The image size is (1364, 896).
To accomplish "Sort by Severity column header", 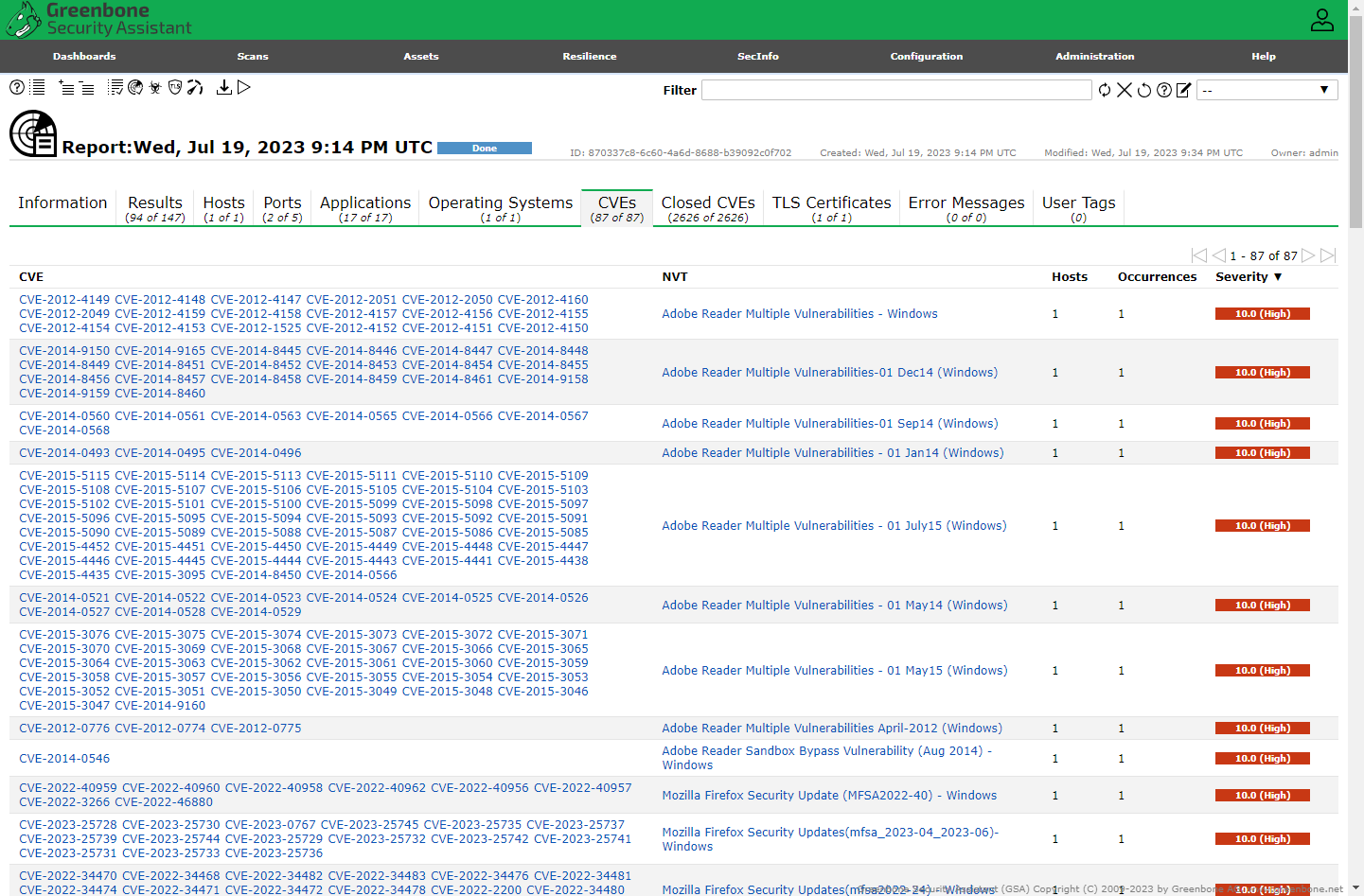I will tap(1249, 277).
